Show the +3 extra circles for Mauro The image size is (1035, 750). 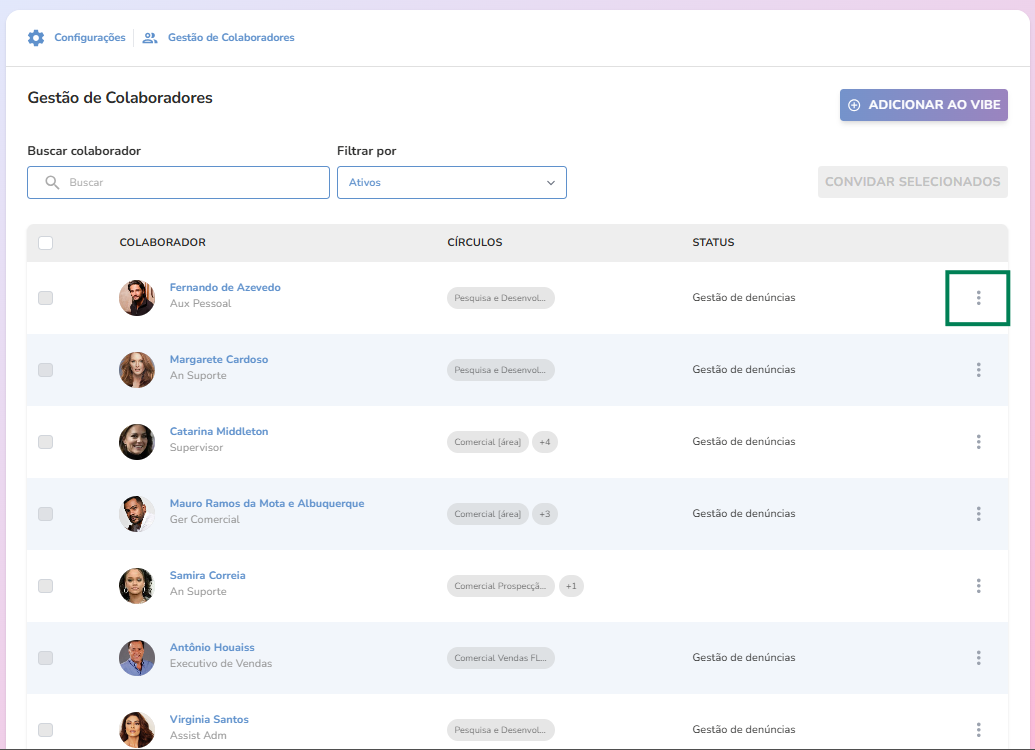[x=544, y=514]
